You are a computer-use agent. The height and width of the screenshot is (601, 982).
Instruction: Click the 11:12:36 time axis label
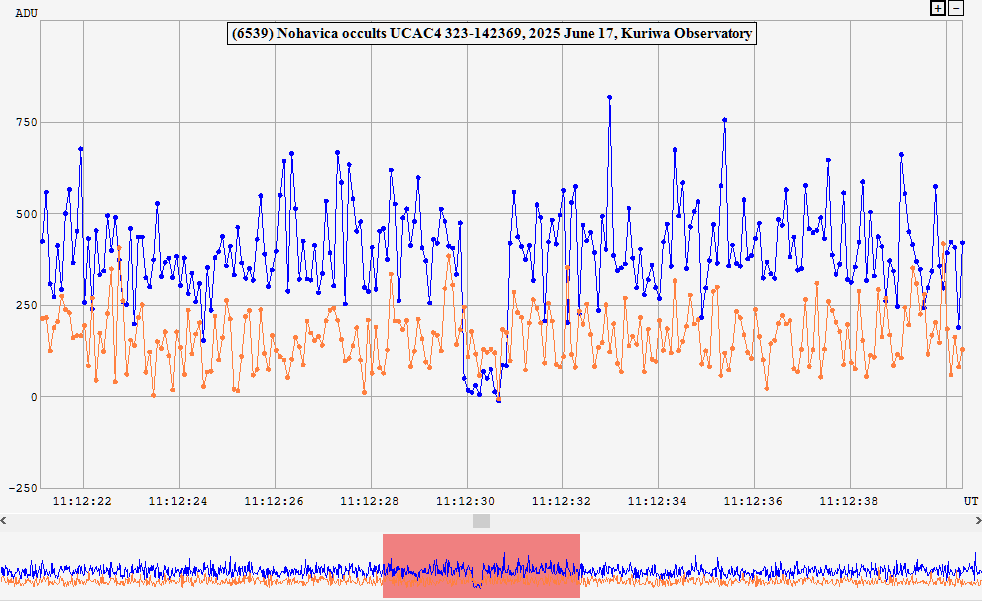754,500
